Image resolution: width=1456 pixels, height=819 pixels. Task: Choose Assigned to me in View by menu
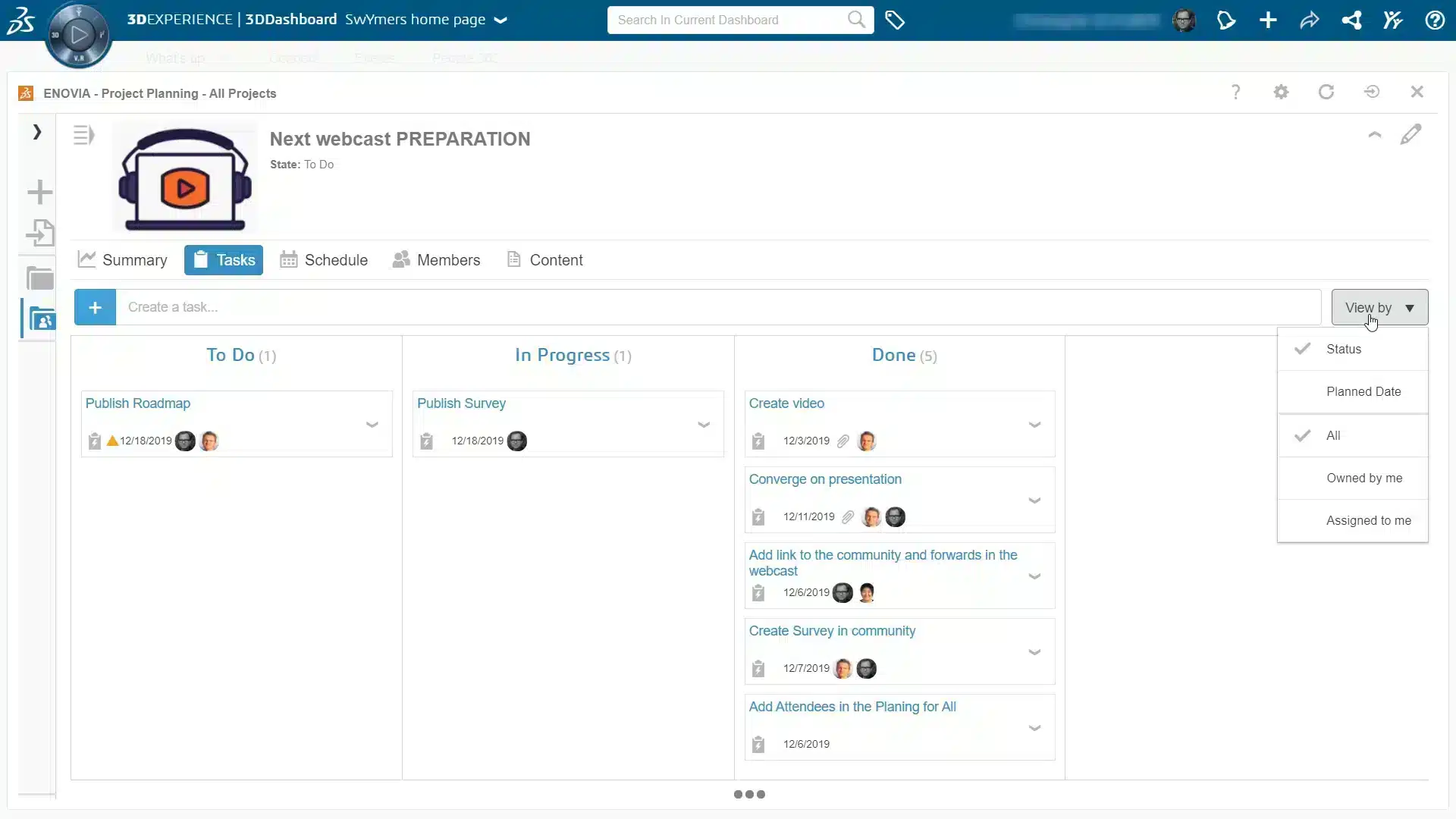tap(1367, 520)
